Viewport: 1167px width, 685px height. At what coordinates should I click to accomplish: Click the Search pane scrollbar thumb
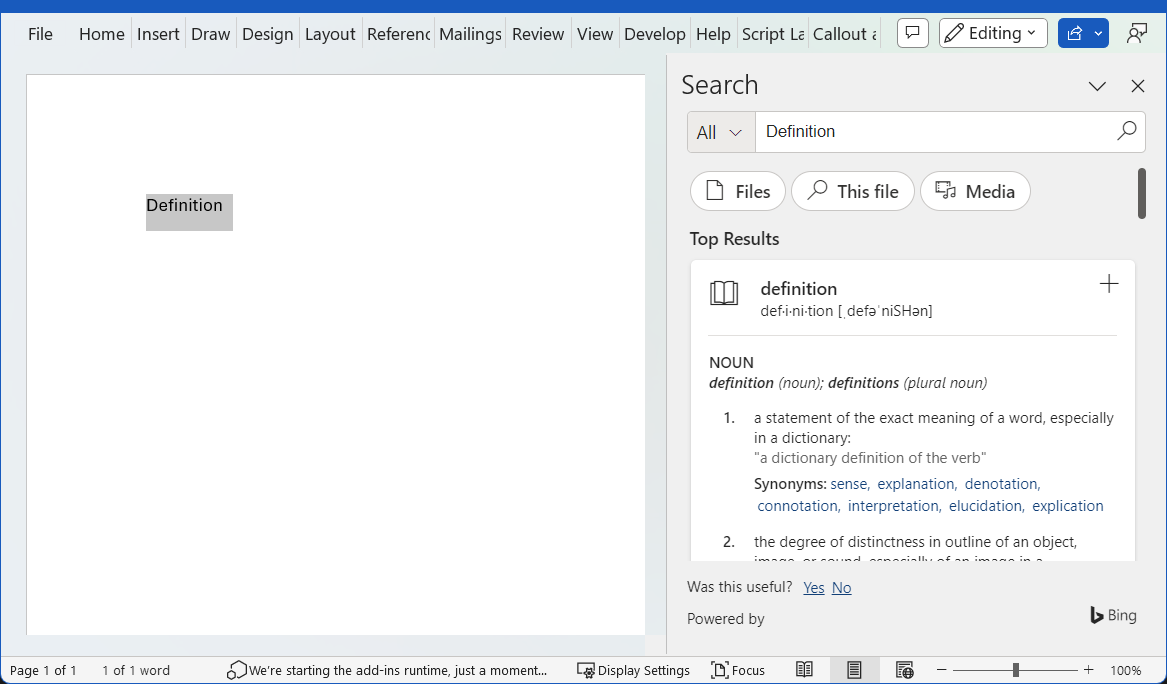tap(1142, 194)
